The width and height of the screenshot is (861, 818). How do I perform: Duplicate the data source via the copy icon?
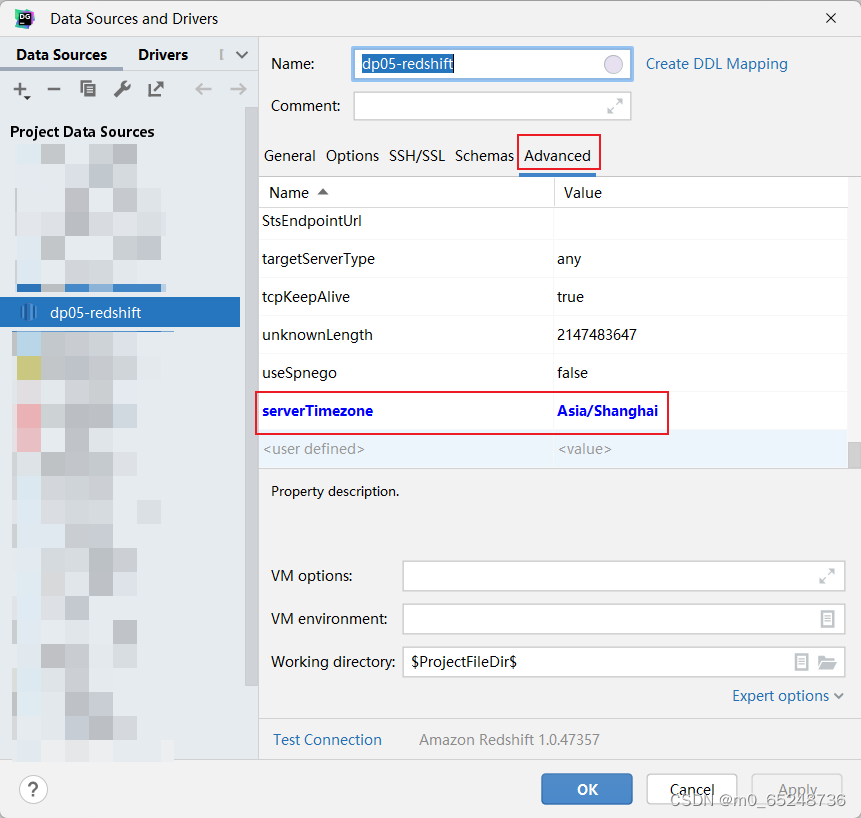(88, 89)
